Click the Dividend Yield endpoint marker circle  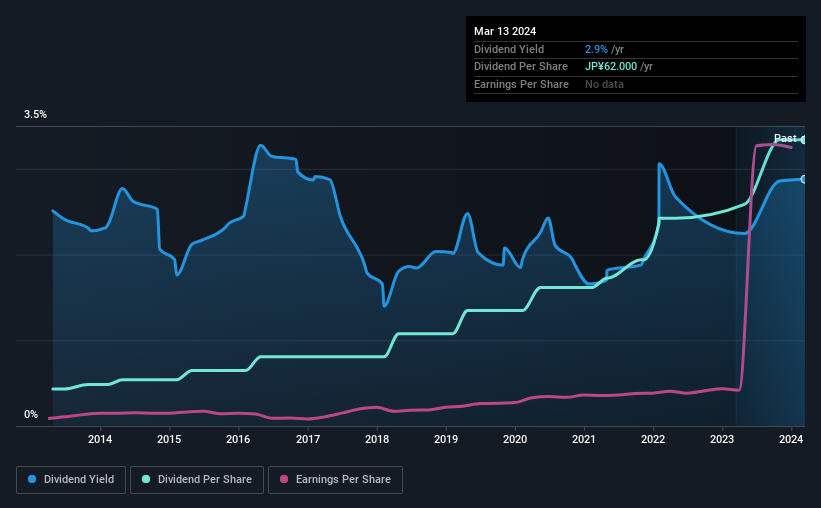pos(804,179)
